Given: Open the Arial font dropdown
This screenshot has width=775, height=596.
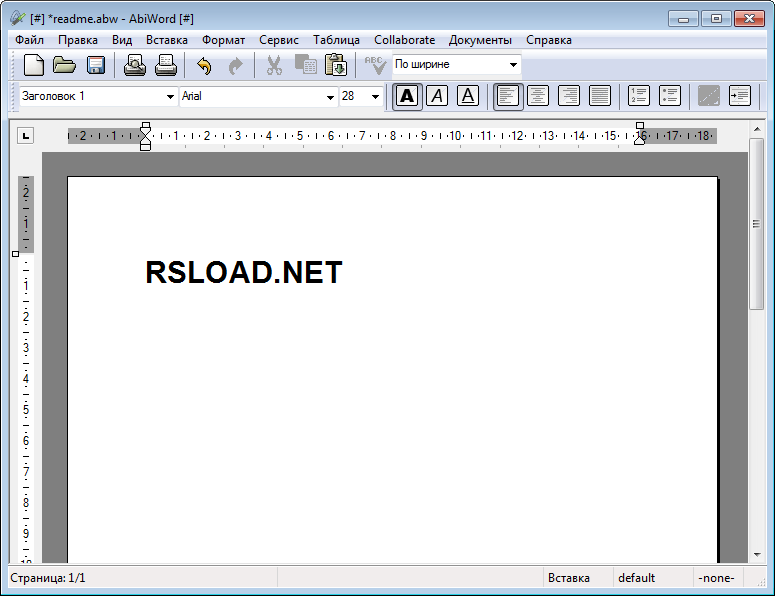Looking at the screenshot, I should 330,96.
